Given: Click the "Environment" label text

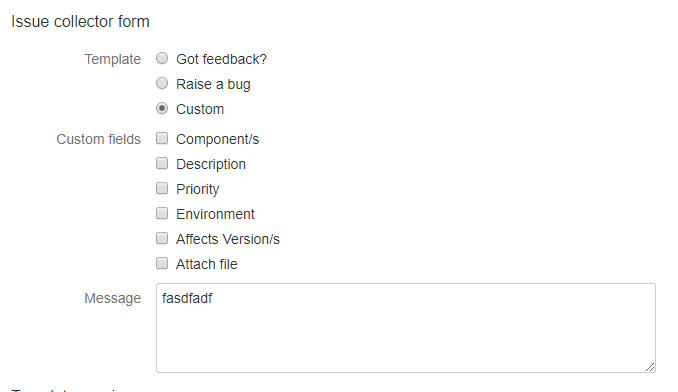Looking at the screenshot, I should pos(215,214).
